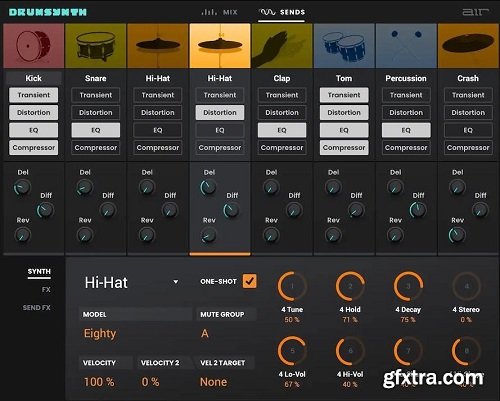Click the 4 Tune value 50 %
The height and width of the screenshot is (401, 500).
(292, 320)
